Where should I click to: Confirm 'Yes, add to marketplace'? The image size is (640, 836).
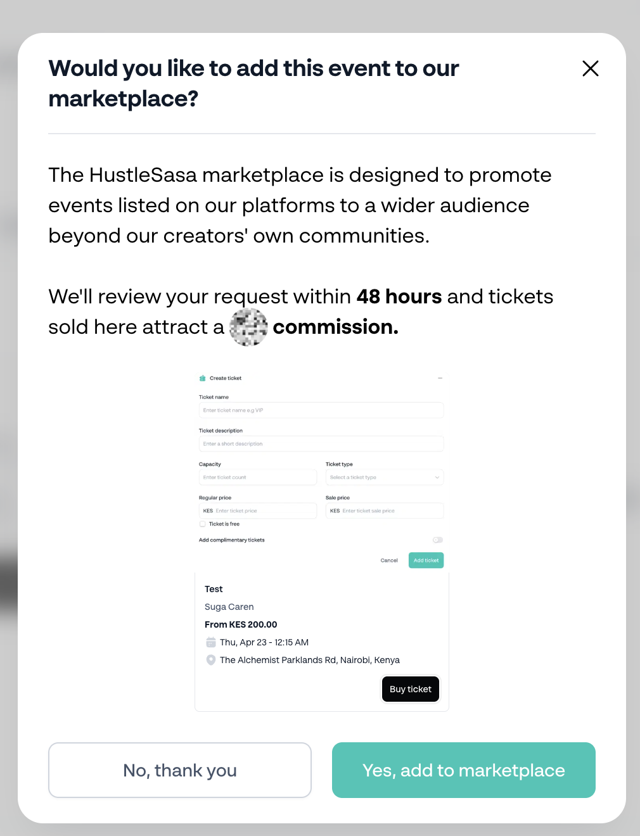pyautogui.click(x=463, y=770)
